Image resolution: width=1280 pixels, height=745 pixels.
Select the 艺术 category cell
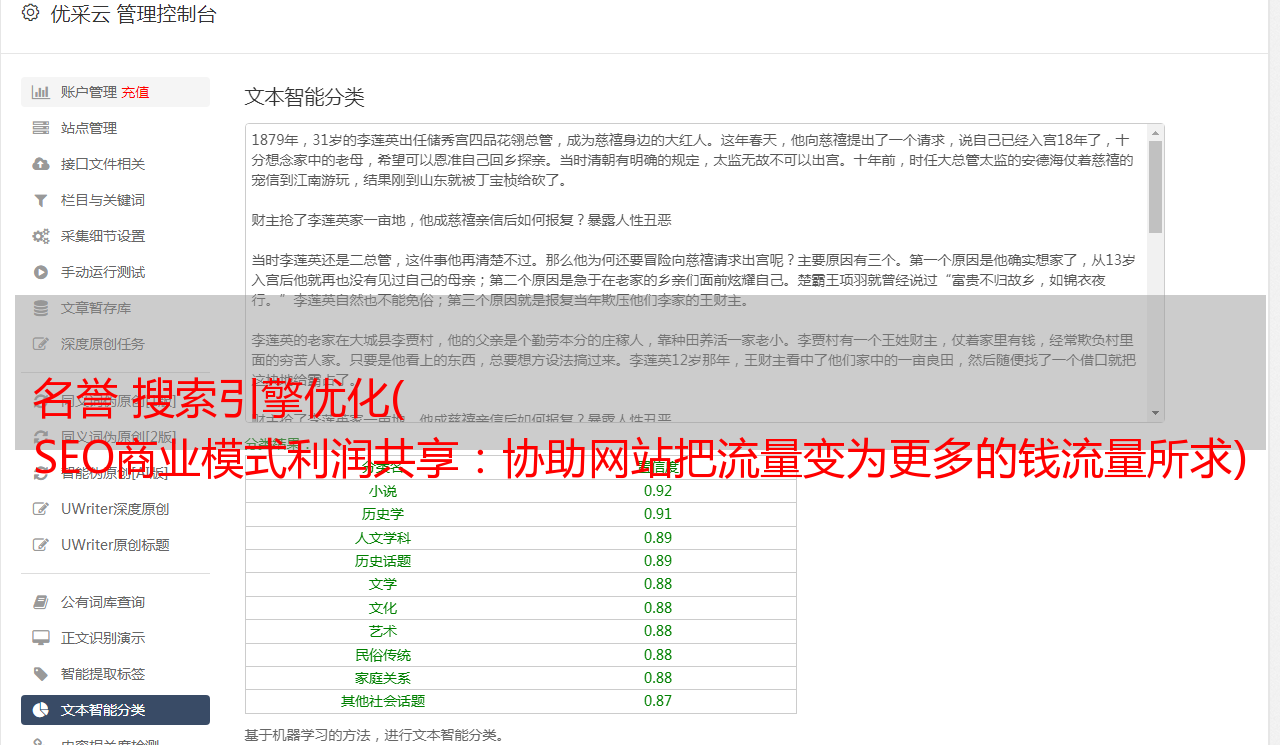pos(382,631)
